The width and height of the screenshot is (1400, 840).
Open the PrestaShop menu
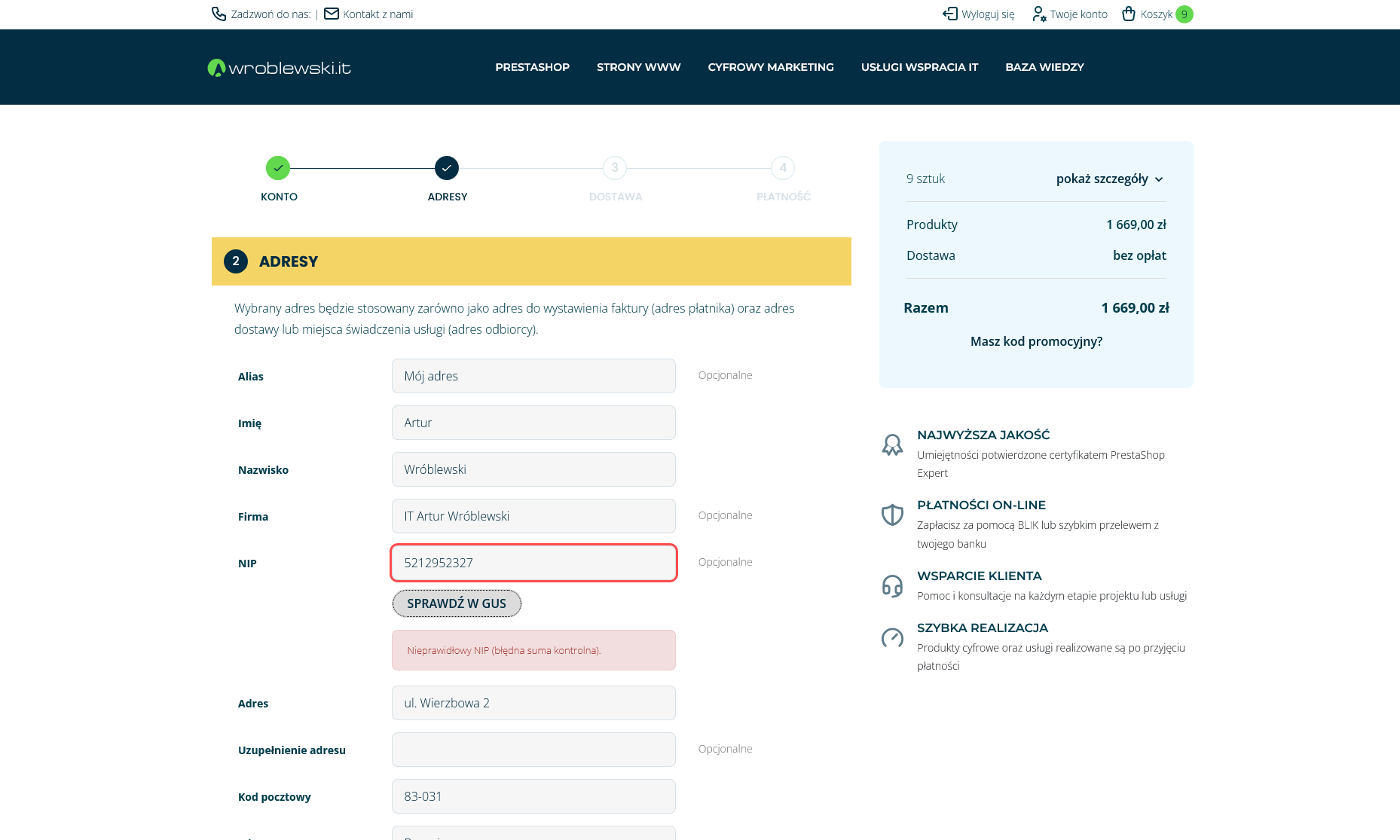pyautogui.click(x=532, y=67)
